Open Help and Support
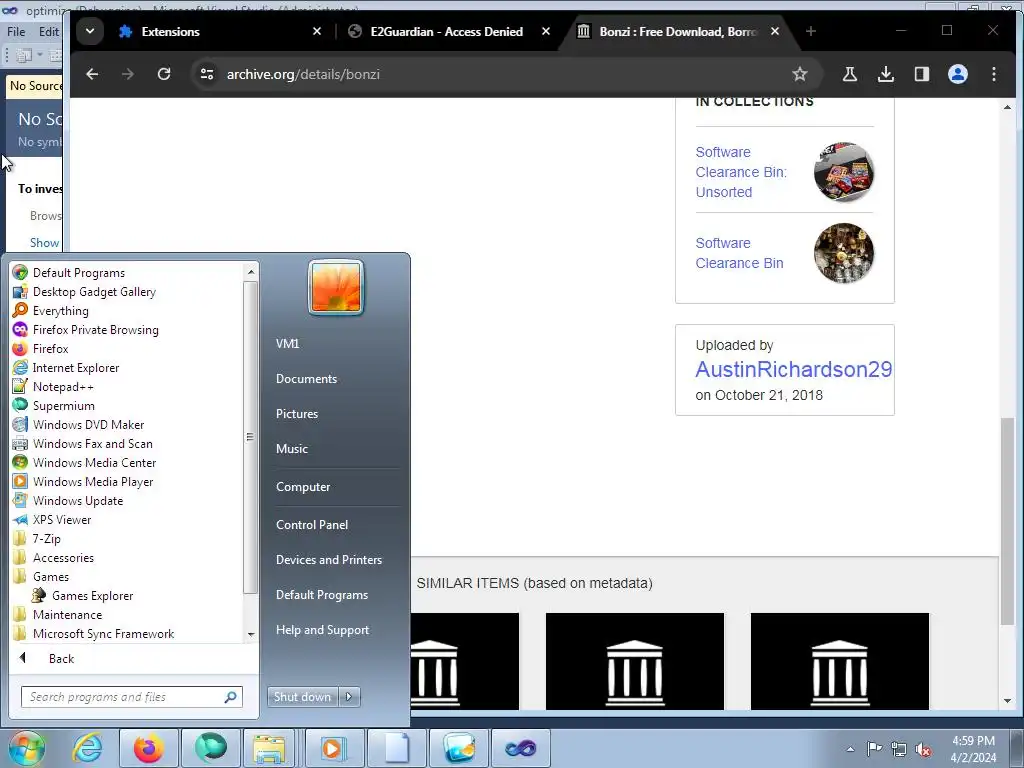1024x768 pixels. [x=322, y=630]
